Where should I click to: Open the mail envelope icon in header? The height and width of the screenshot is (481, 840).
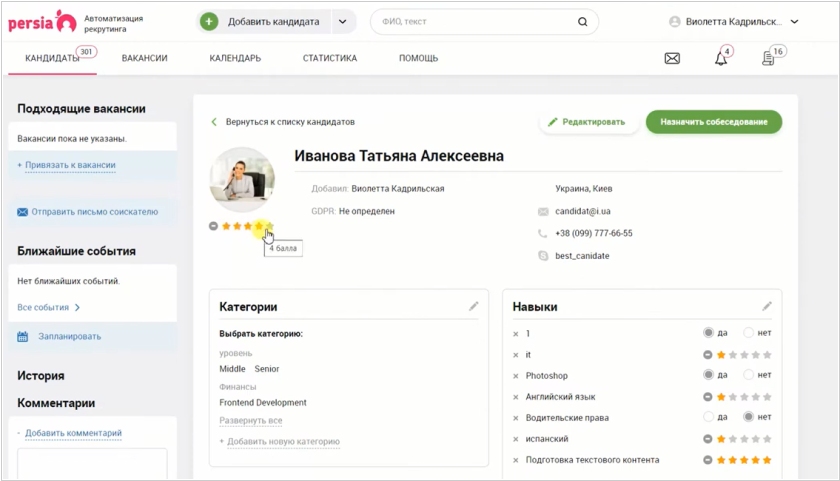[672, 58]
